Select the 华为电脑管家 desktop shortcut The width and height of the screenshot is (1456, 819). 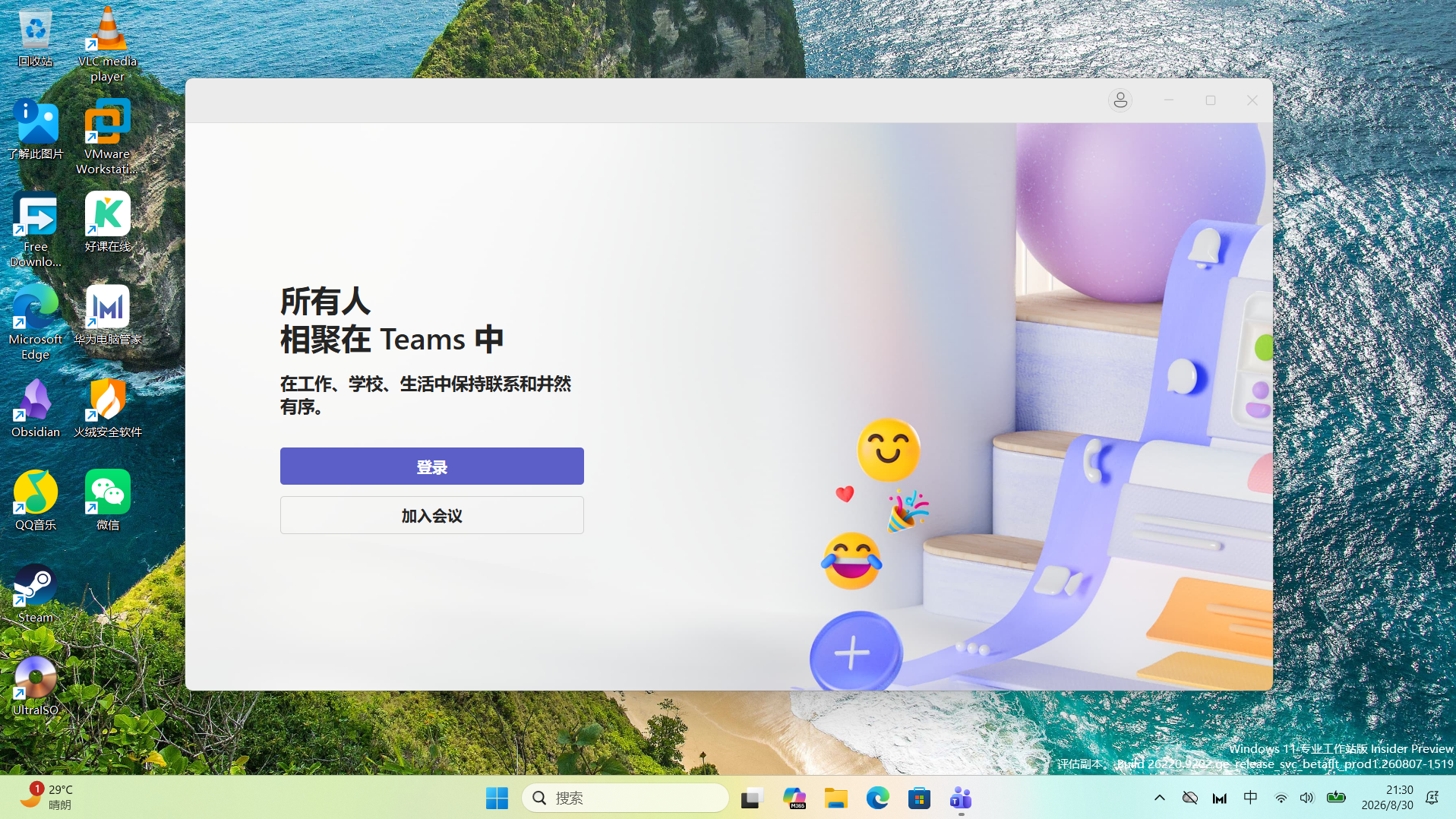click(107, 315)
